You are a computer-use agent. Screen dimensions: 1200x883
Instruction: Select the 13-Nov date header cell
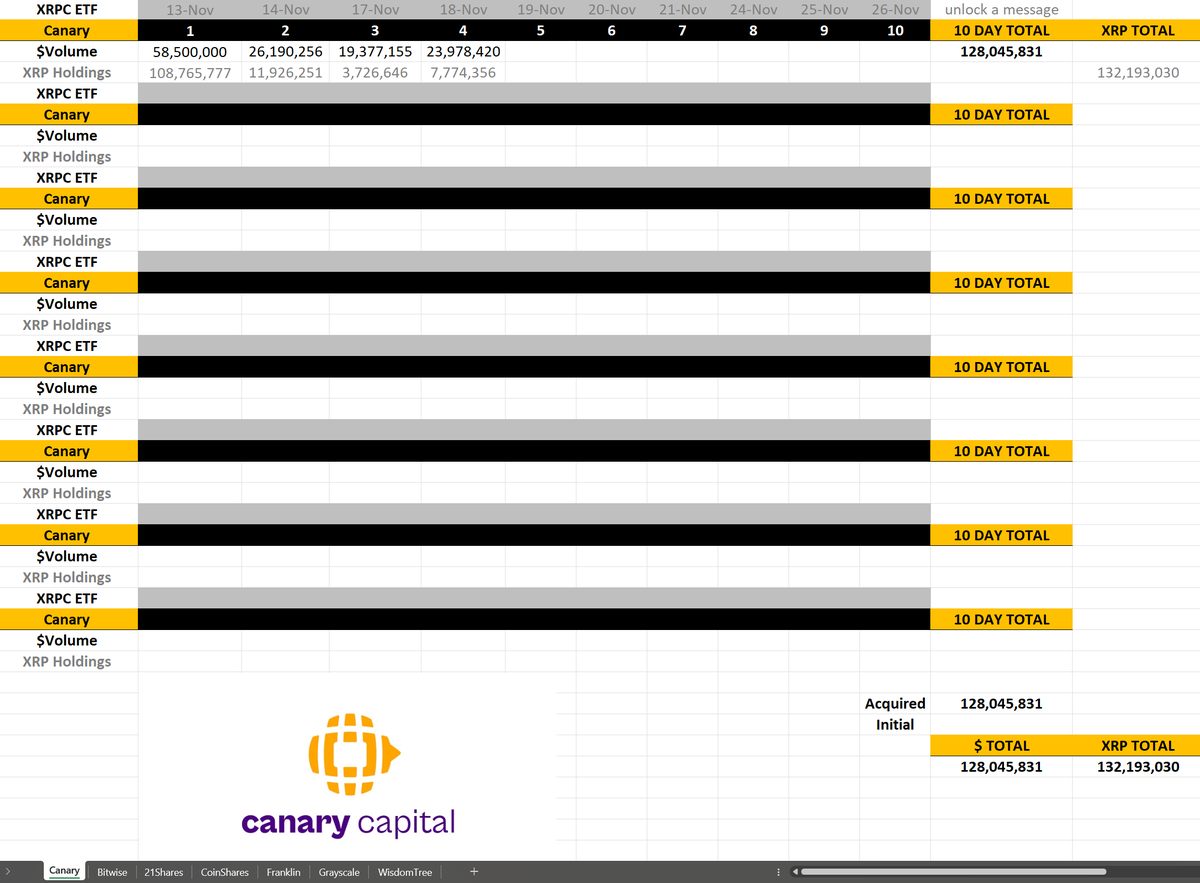coord(190,9)
